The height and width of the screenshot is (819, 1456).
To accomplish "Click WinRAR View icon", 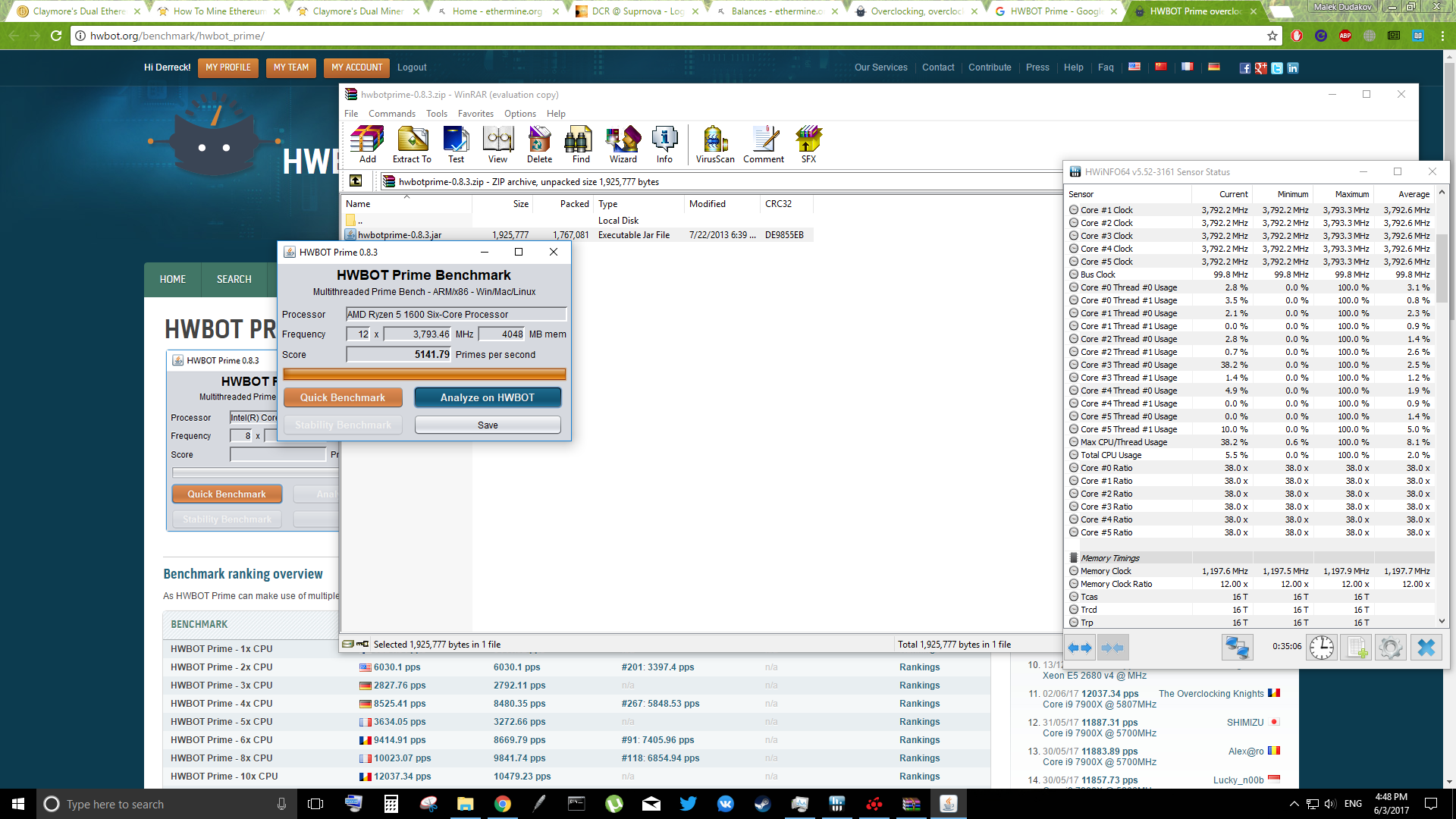I will point(497,144).
